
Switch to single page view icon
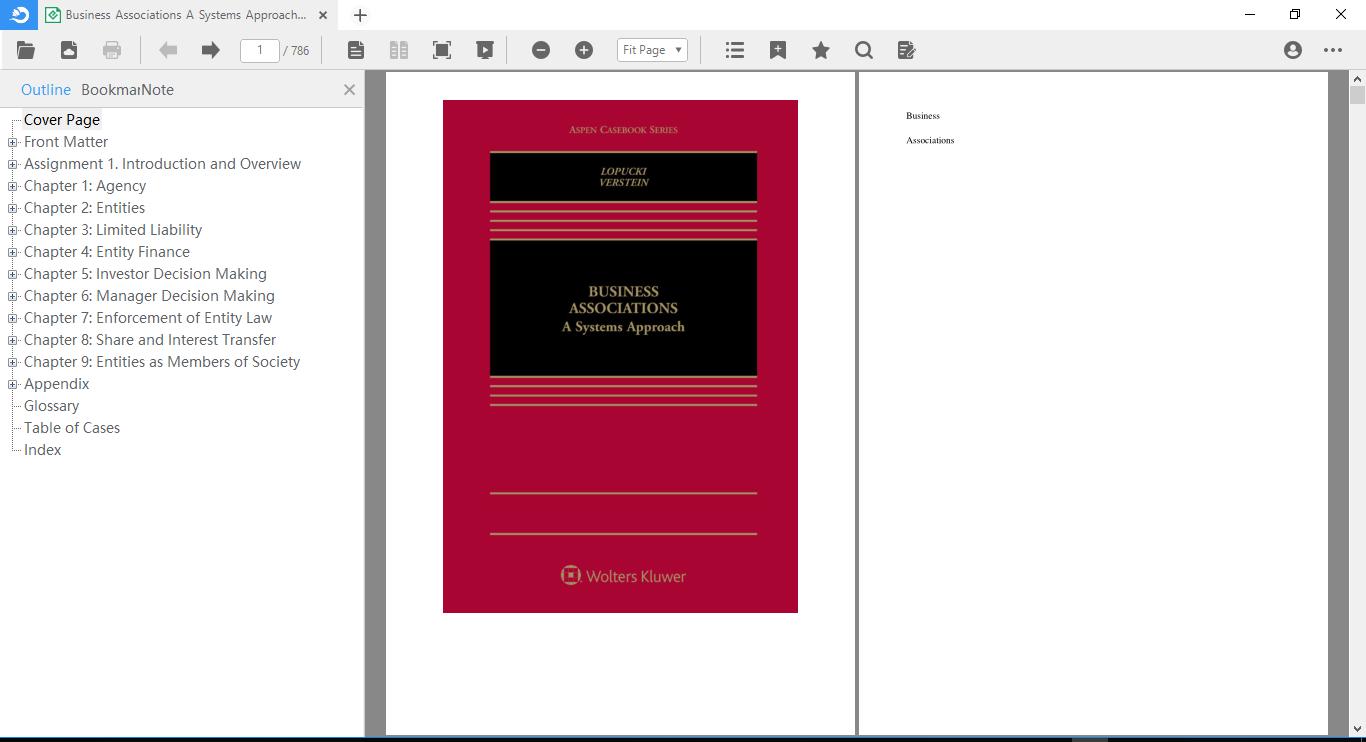tap(356, 50)
